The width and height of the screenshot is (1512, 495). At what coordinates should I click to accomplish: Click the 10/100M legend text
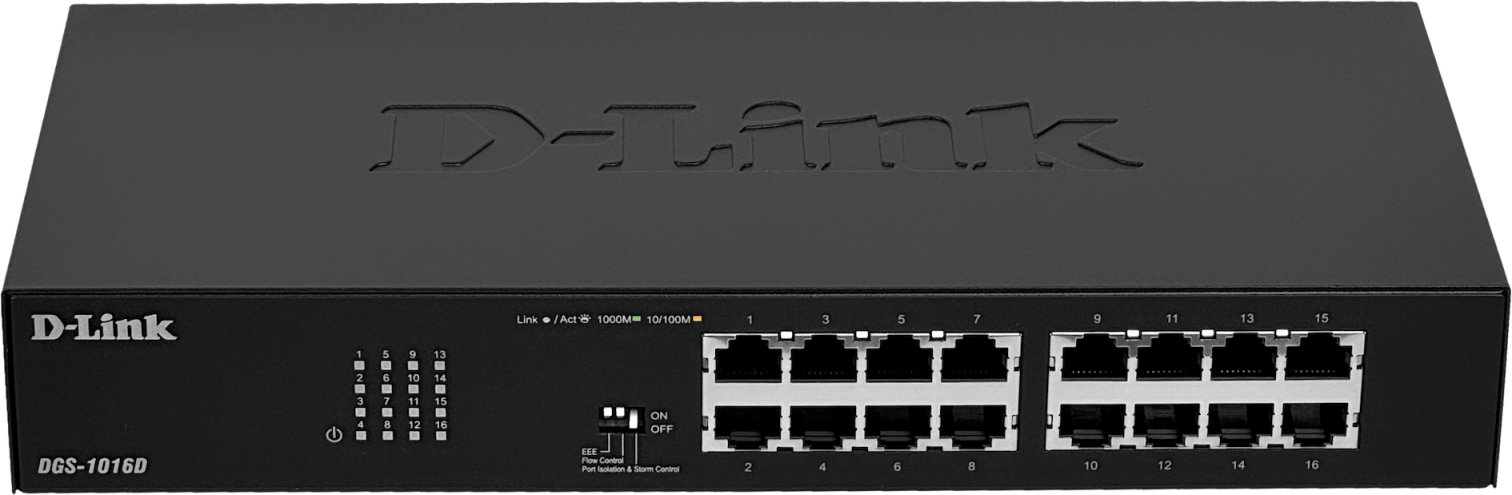[x=668, y=320]
